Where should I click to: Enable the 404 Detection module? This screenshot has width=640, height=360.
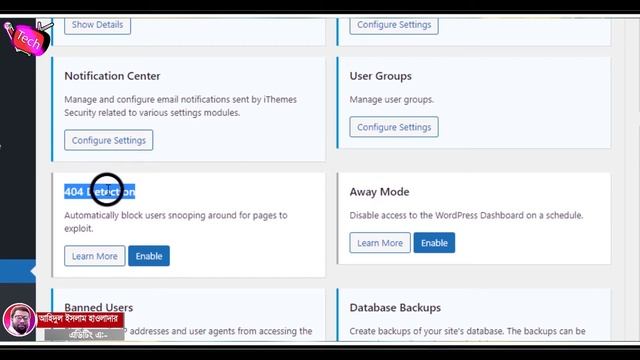[149, 256]
